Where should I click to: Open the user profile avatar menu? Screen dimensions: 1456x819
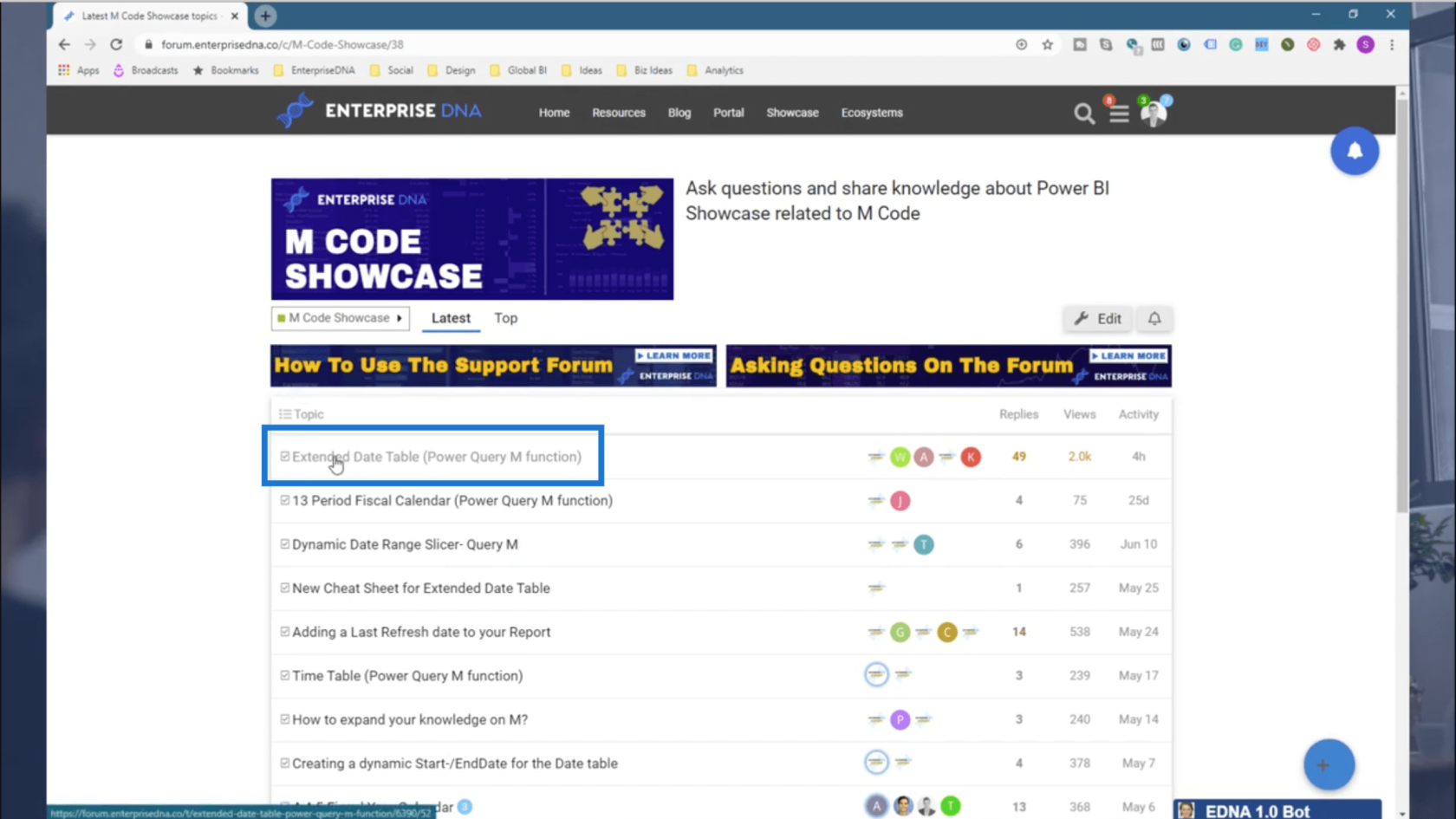1154,113
